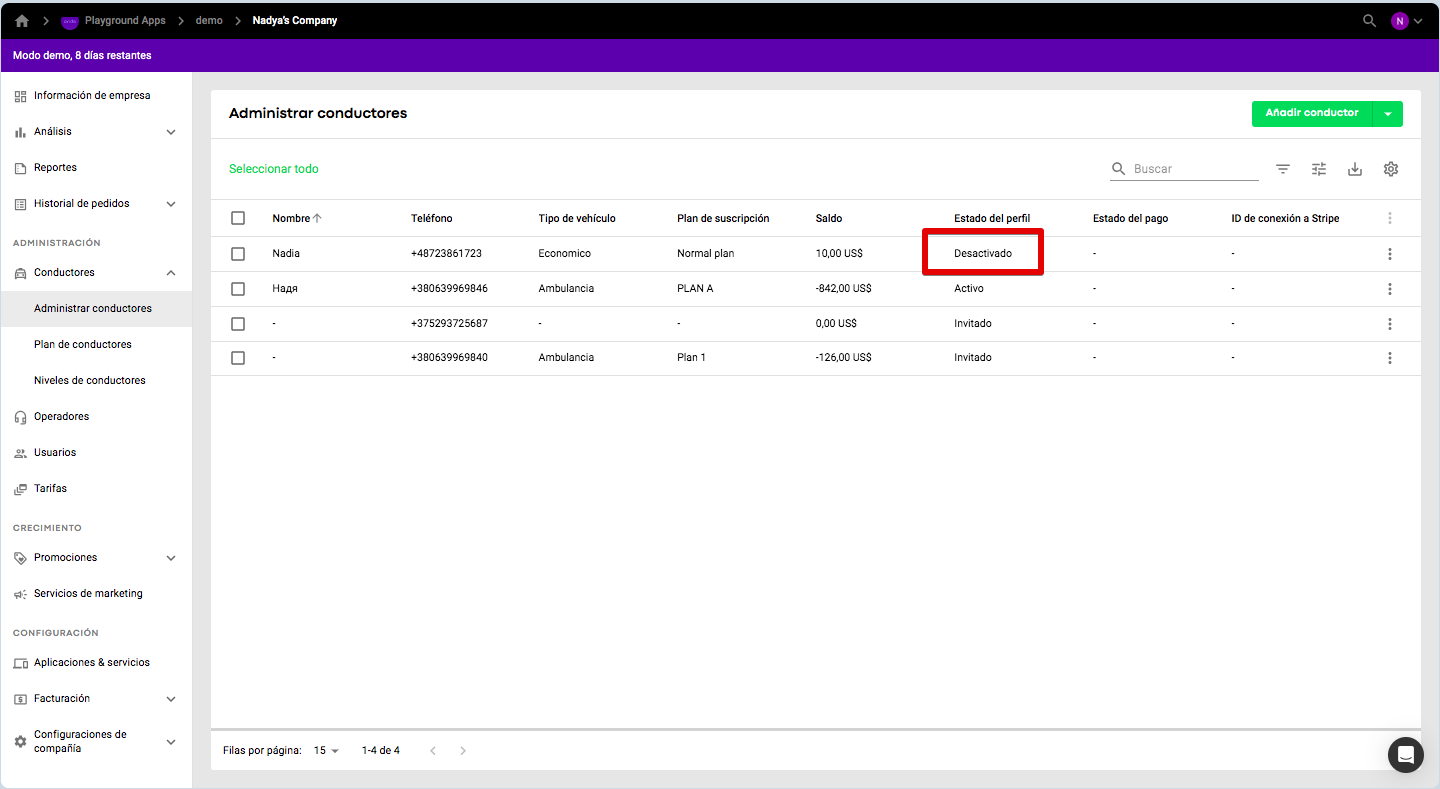
Task: Check the Надя row checkbox
Action: click(x=238, y=289)
